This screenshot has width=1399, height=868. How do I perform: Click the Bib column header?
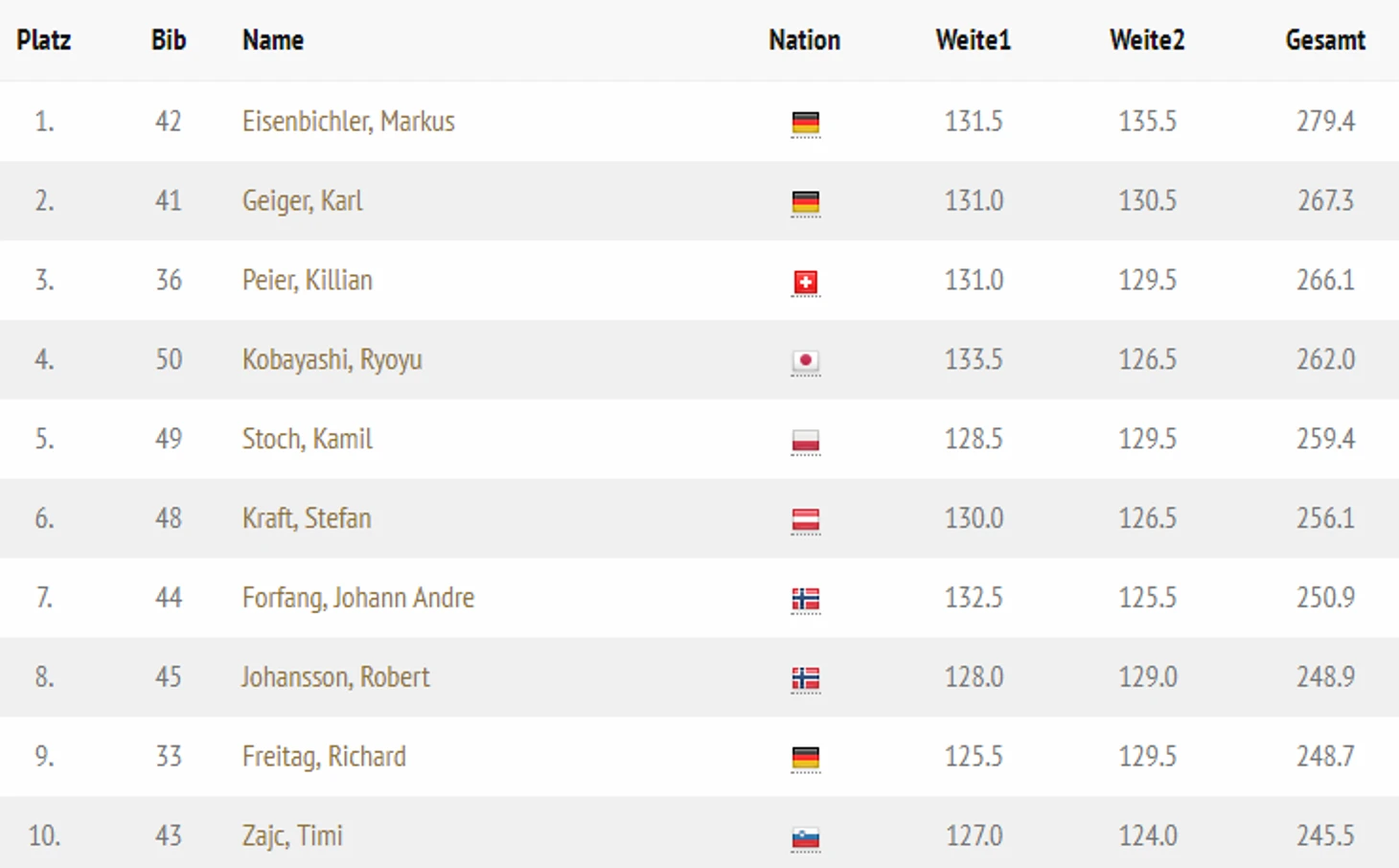tap(169, 40)
